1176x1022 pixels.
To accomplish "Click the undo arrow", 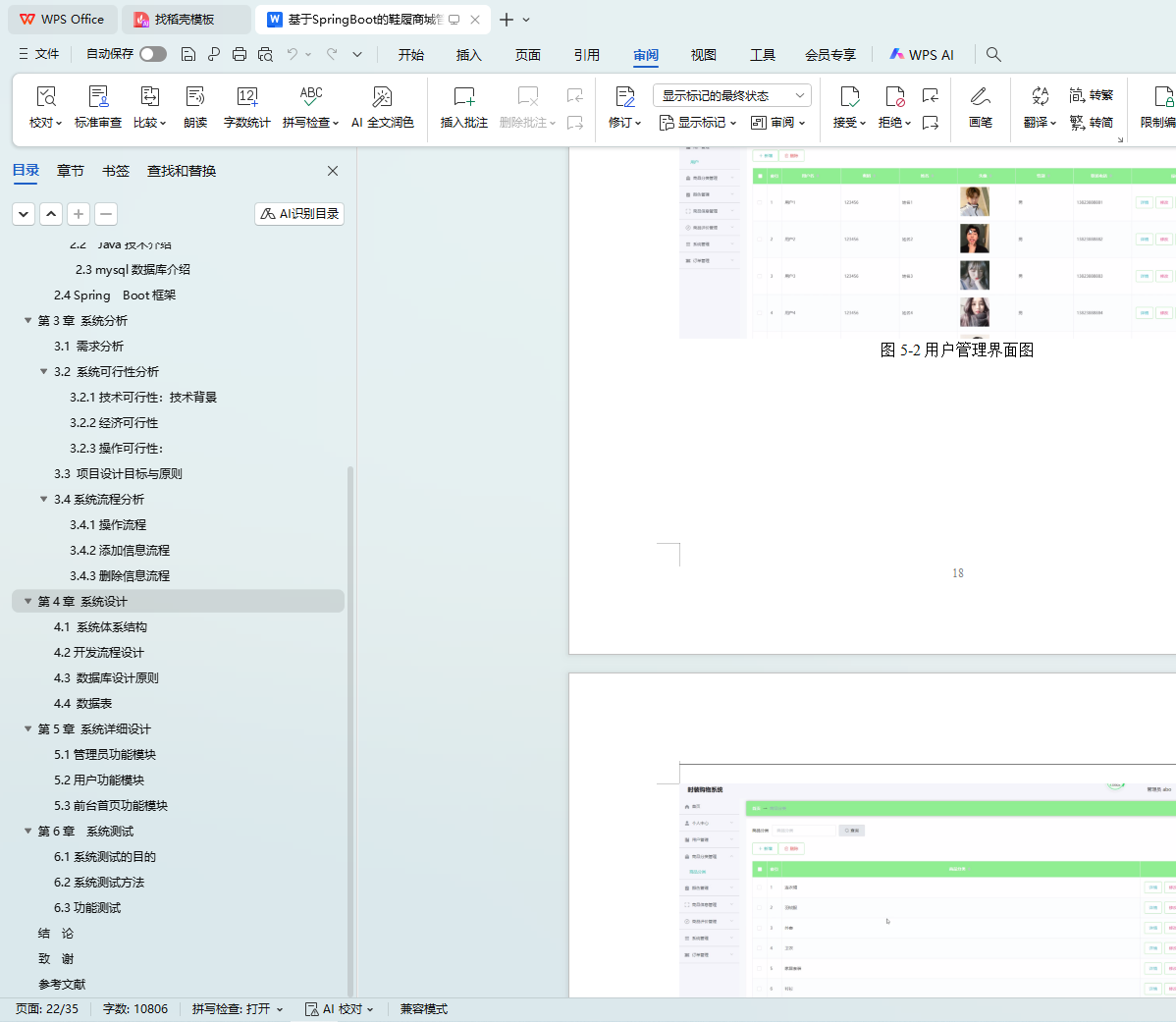I will point(293,54).
